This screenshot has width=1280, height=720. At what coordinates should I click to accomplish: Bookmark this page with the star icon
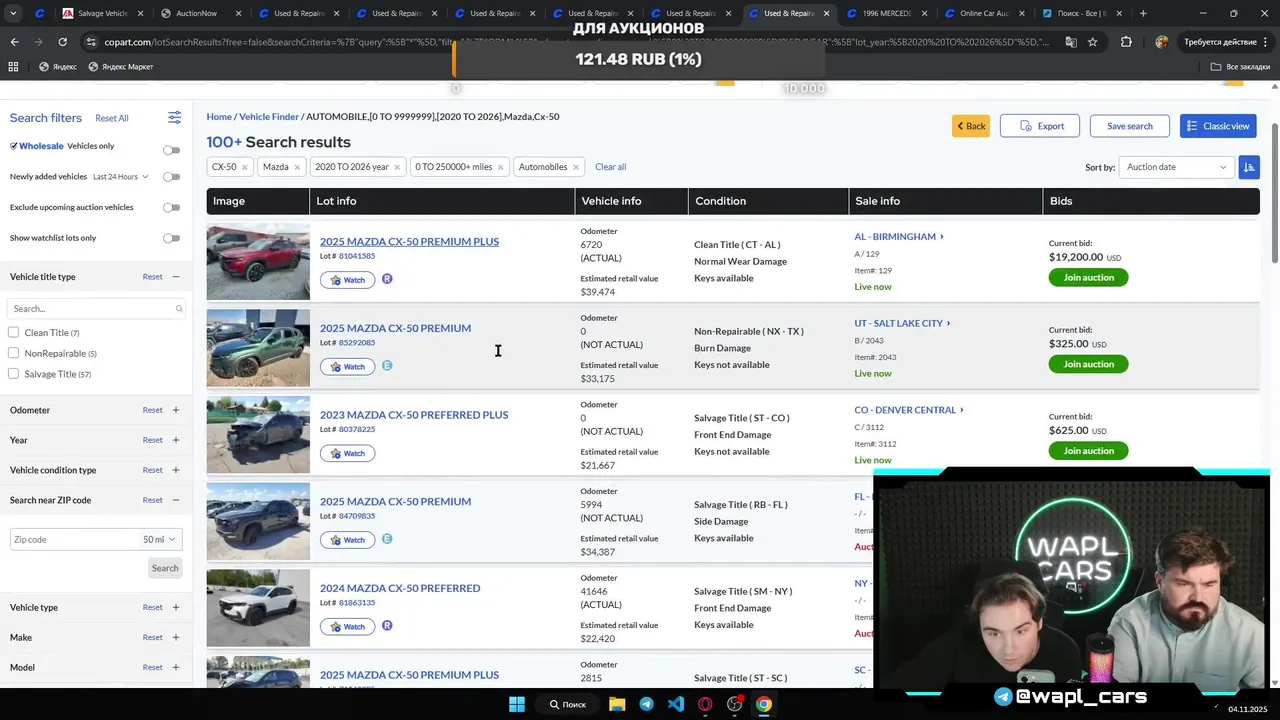[x=1092, y=42]
